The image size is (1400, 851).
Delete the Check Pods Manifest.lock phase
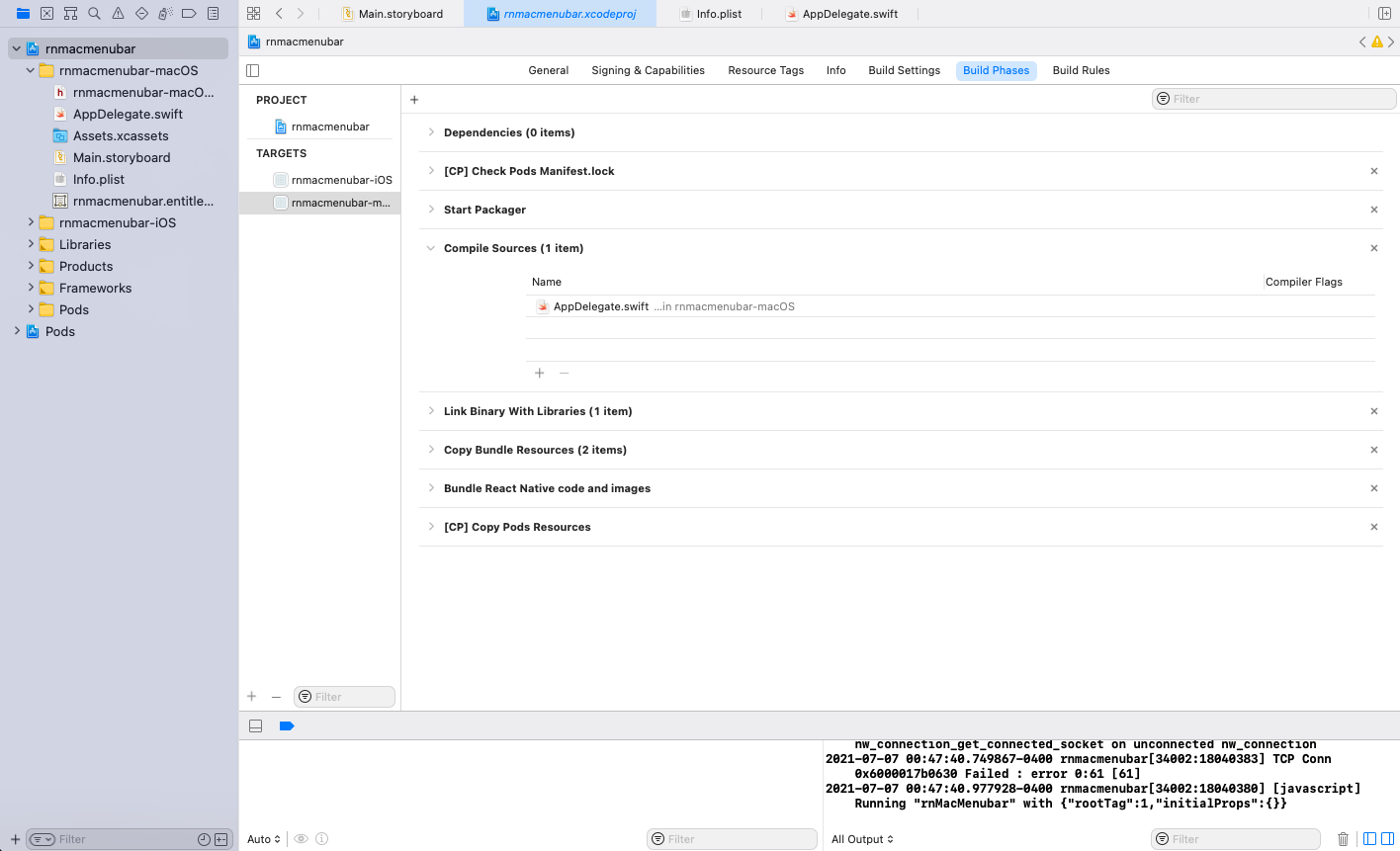click(1374, 171)
